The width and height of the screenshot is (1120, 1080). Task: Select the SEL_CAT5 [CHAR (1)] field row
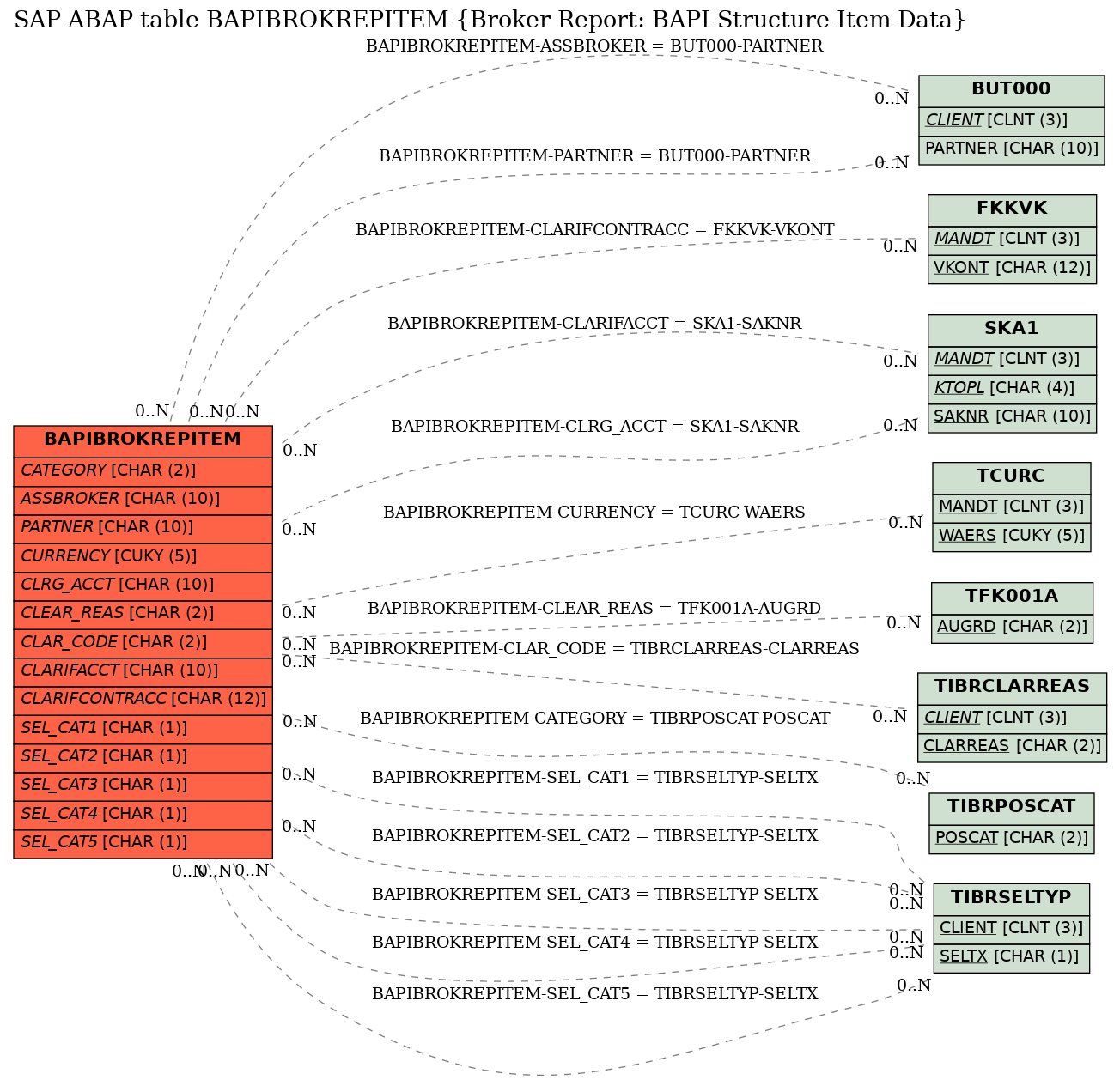click(x=143, y=843)
